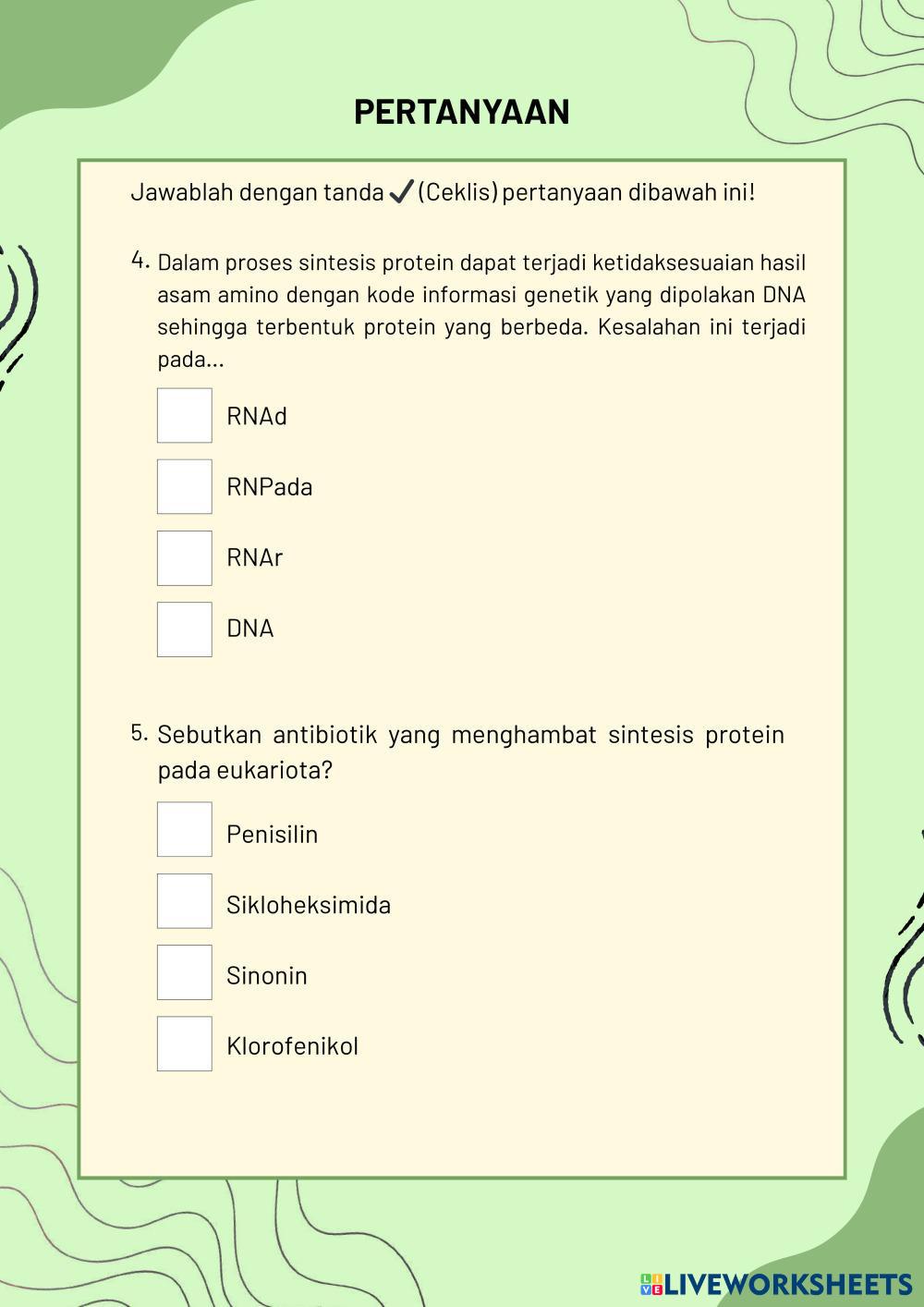Click the Klorofenikol answer label

point(292,1046)
